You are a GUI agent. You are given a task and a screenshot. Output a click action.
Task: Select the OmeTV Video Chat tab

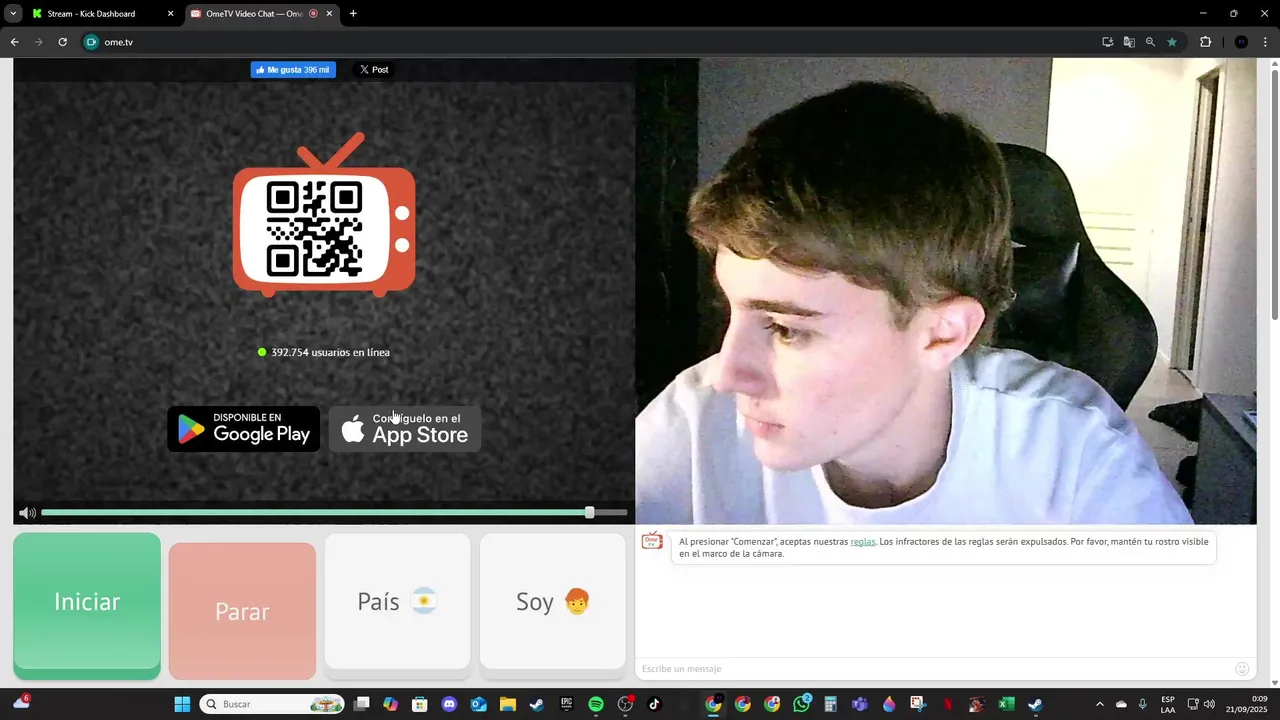click(x=260, y=14)
